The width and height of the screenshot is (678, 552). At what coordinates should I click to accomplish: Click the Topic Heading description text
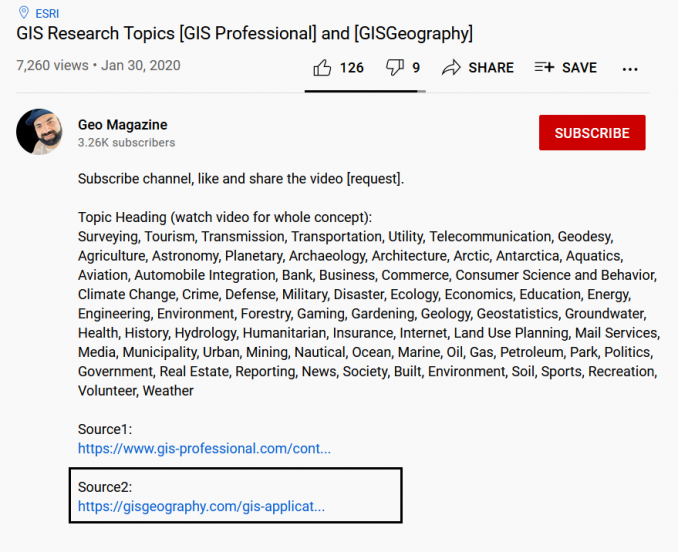click(225, 217)
